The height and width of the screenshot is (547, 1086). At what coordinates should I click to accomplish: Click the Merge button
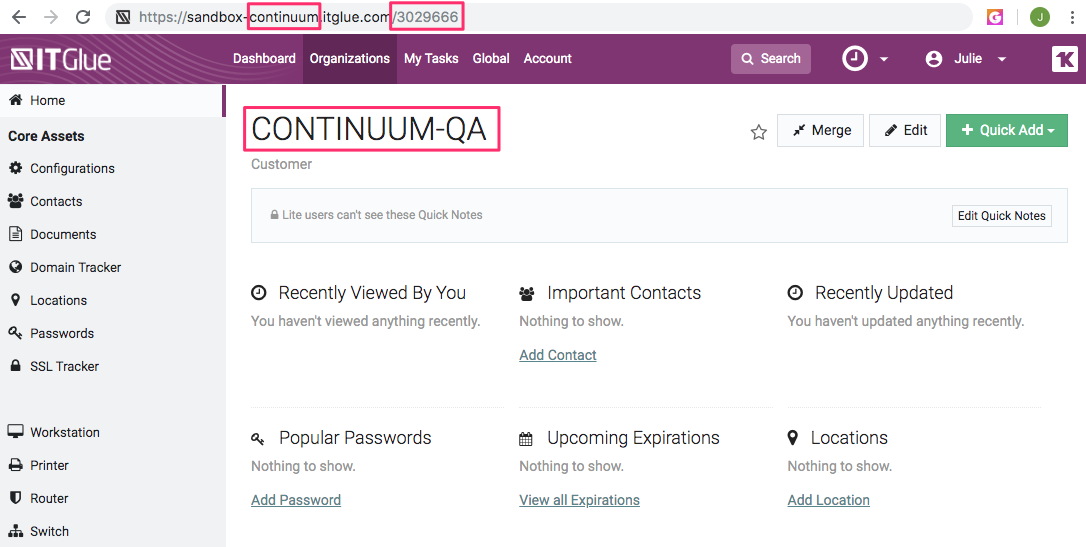[x=820, y=130]
